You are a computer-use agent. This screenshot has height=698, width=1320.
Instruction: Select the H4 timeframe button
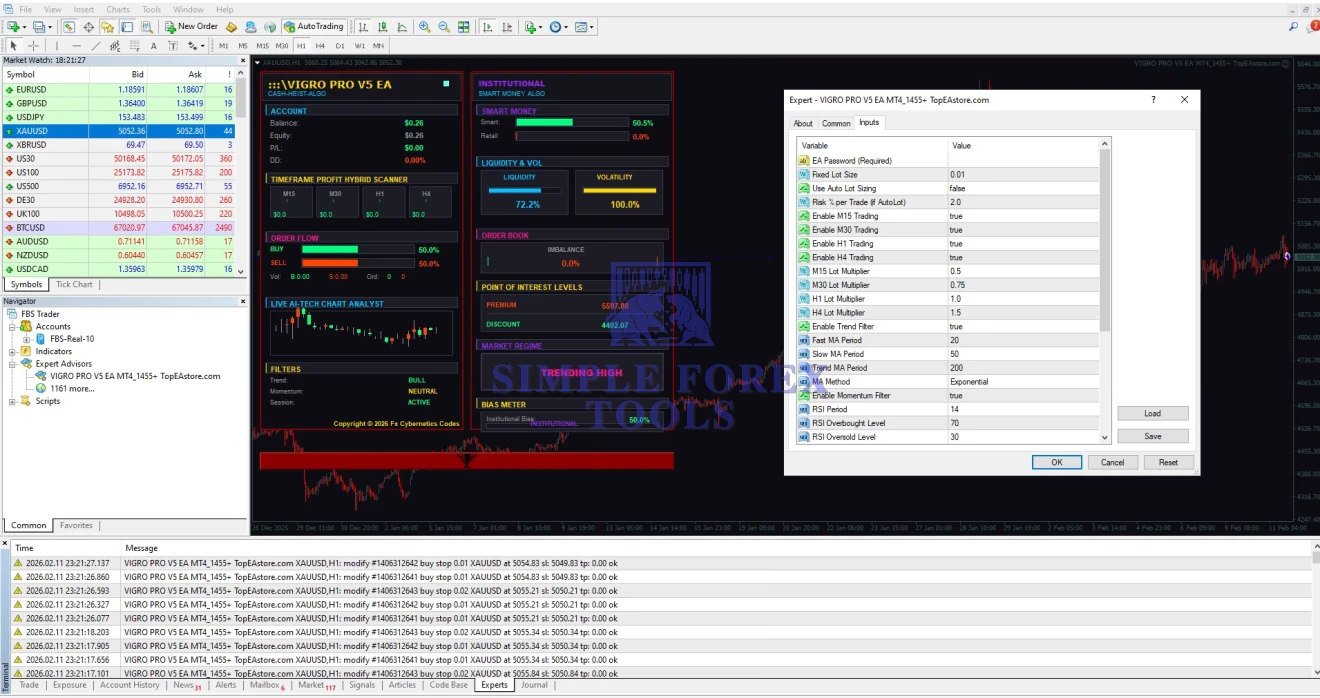point(321,45)
